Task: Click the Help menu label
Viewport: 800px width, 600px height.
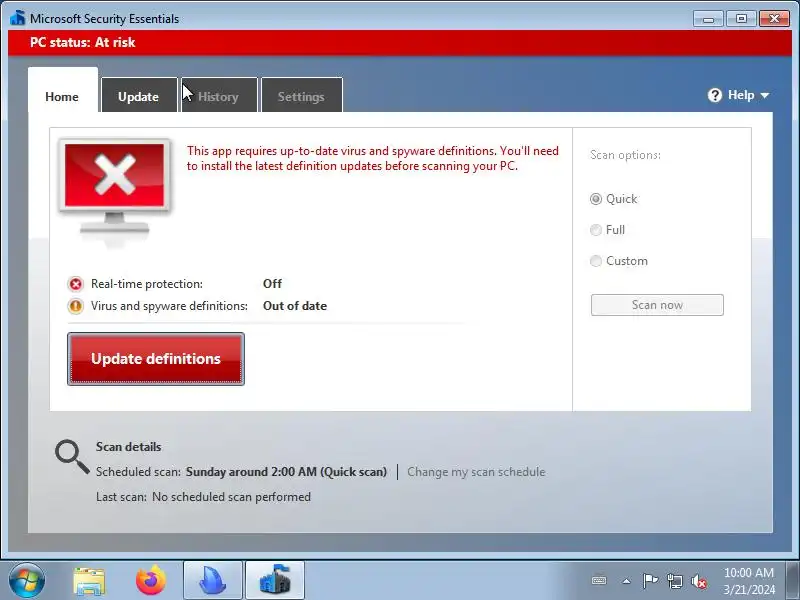Action: [x=741, y=95]
